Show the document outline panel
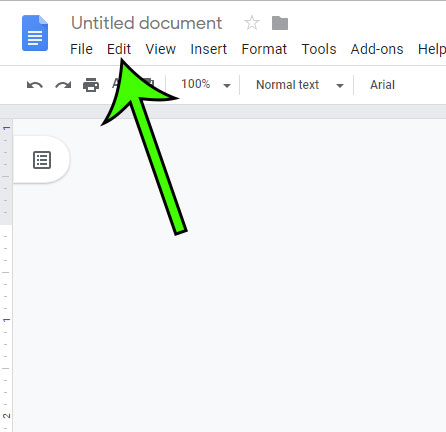The height and width of the screenshot is (432, 446). [42, 160]
